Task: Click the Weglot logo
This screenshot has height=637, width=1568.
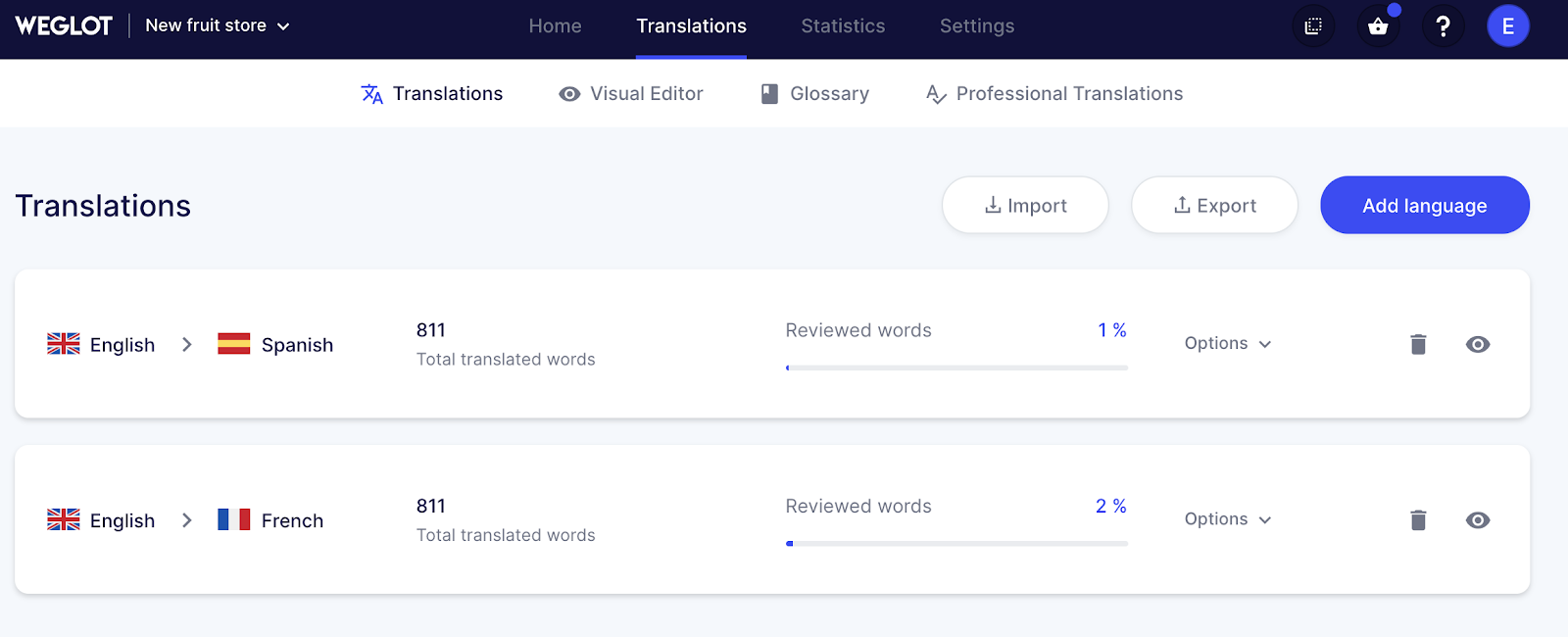Action: 64,26
